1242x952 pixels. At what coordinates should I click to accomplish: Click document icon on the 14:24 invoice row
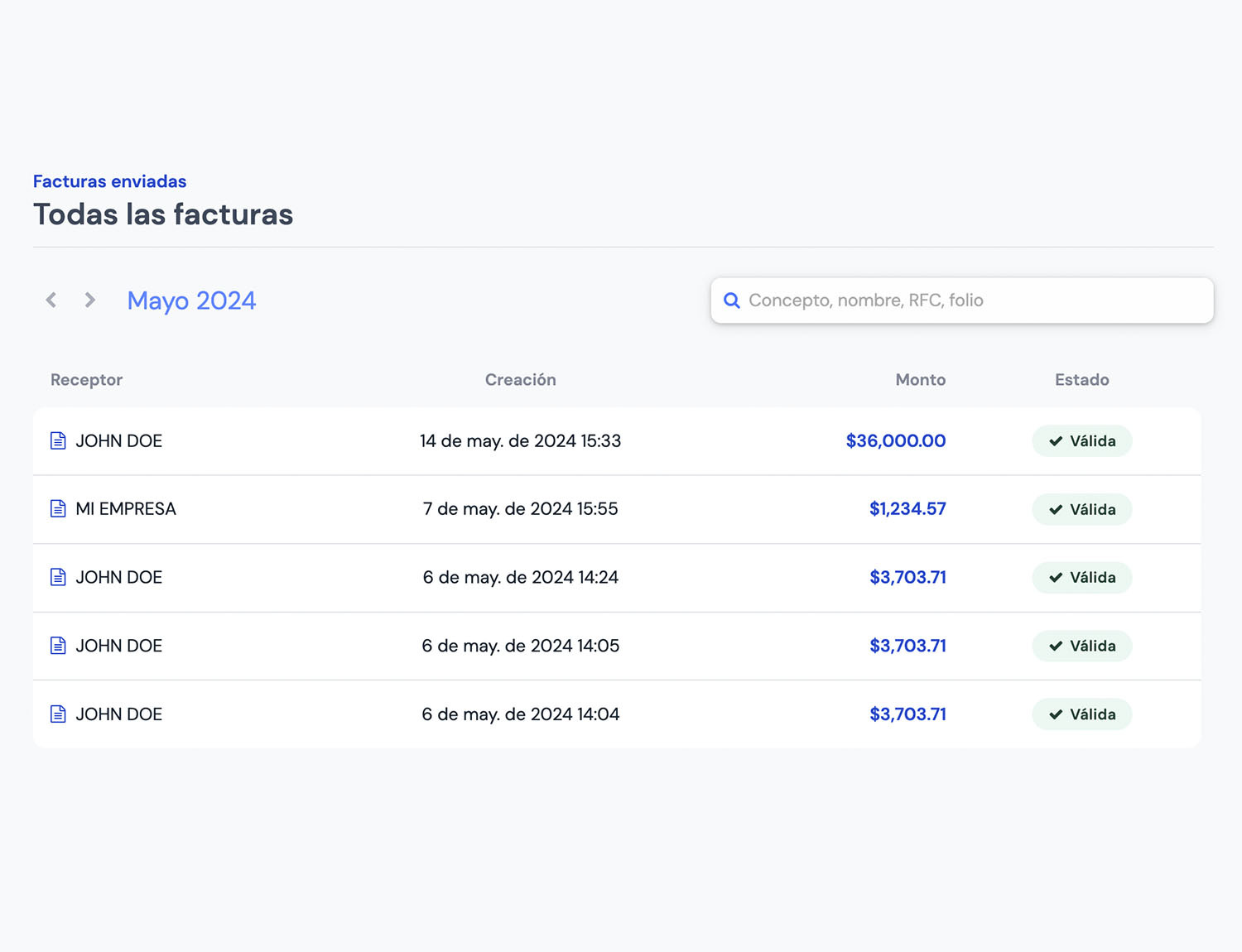point(58,577)
